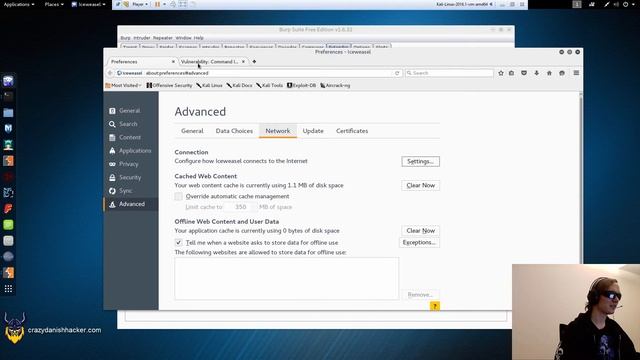Screen dimensions: 640x360
Task: Open the Most Visited bookmarks dropdown
Action: [x=123, y=85]
